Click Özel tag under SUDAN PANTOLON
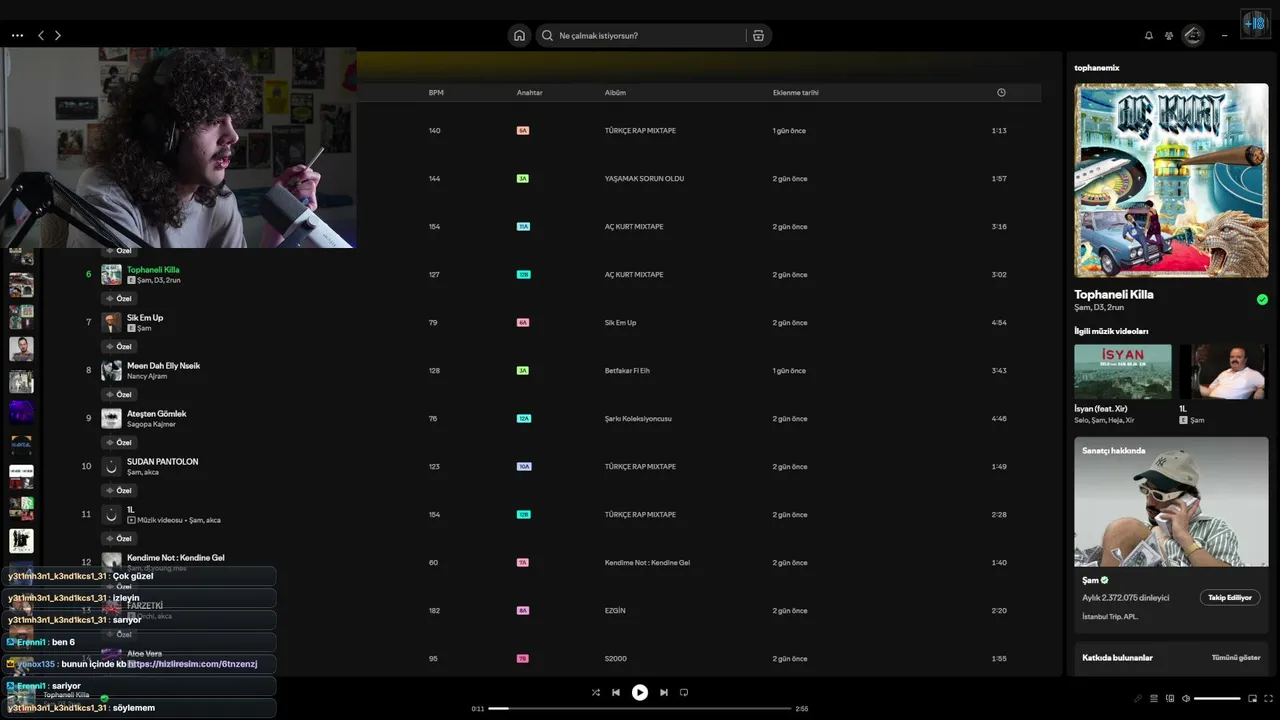This screenshot has height=720, width=1280. click(119, 490)
